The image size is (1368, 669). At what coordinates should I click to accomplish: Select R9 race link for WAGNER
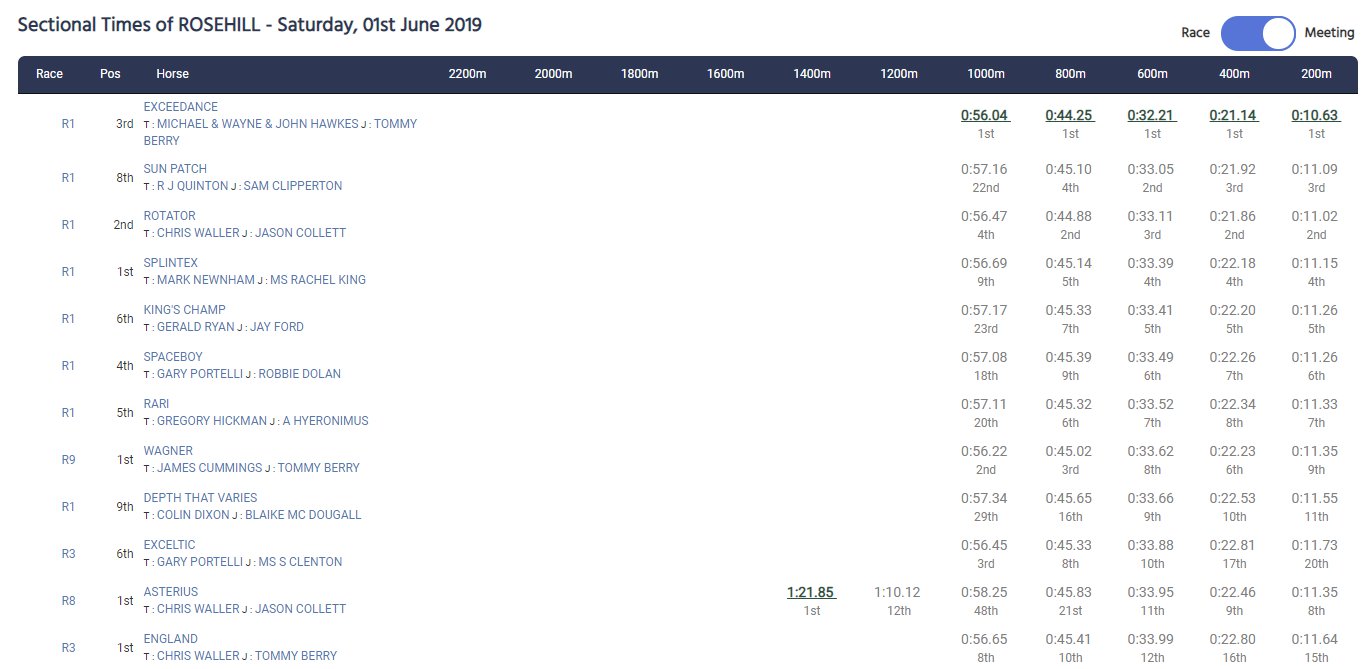pyautogui.click(x=68, y=460)
